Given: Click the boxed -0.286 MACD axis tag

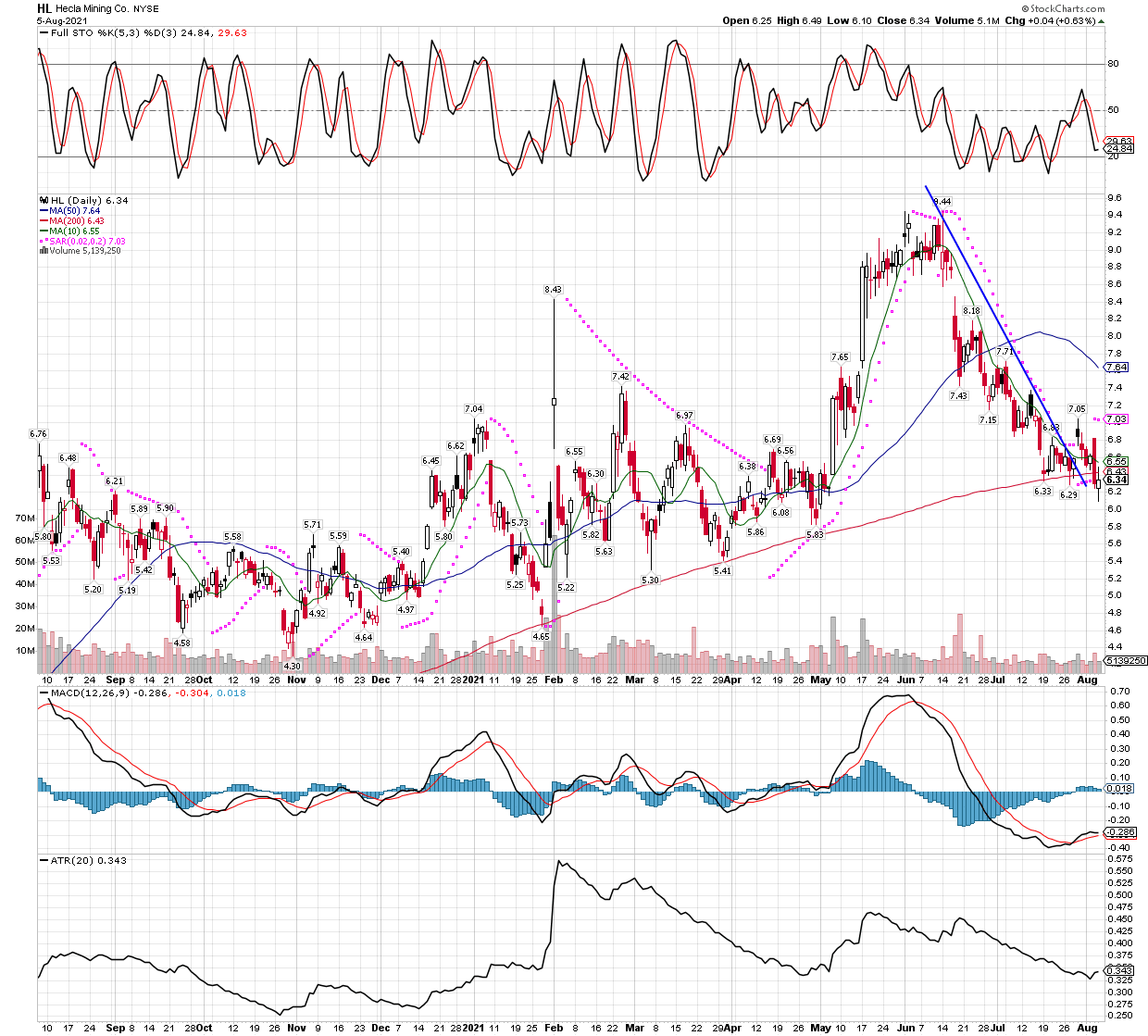Looking at the screenshot, I should pos(1120,832).
